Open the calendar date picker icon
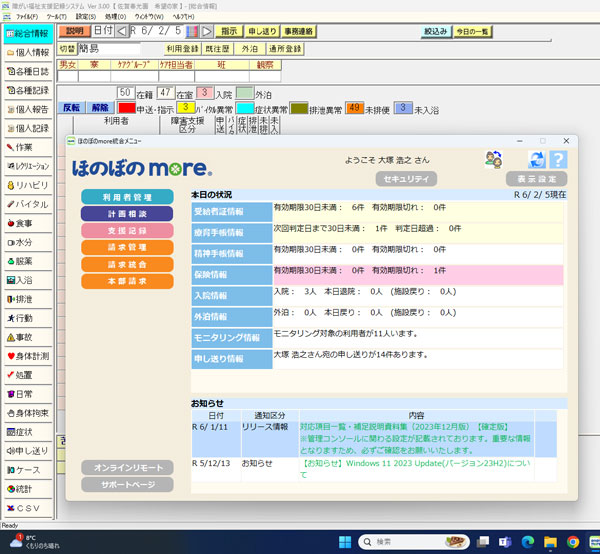600x554 pixels. click(x=192, y=31)
